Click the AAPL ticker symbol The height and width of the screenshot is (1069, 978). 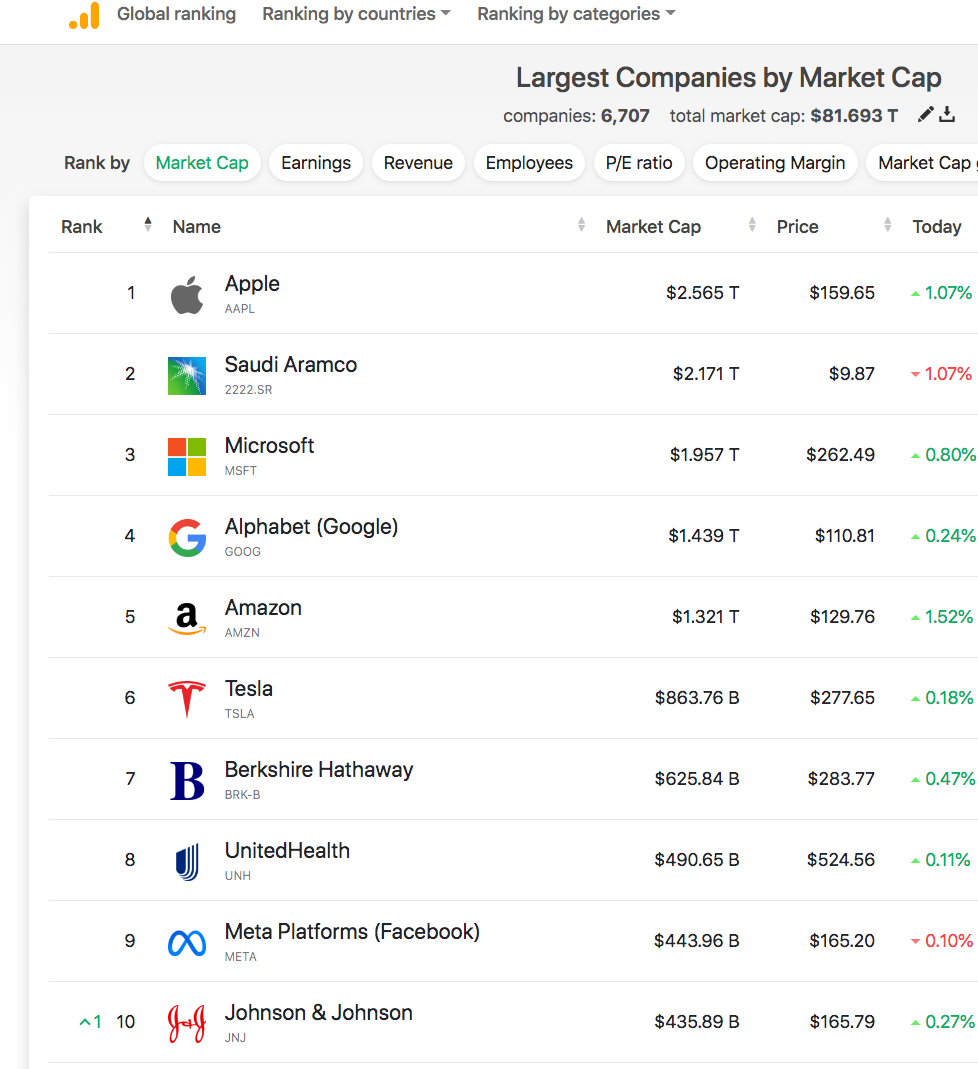[x=240, y=309]
